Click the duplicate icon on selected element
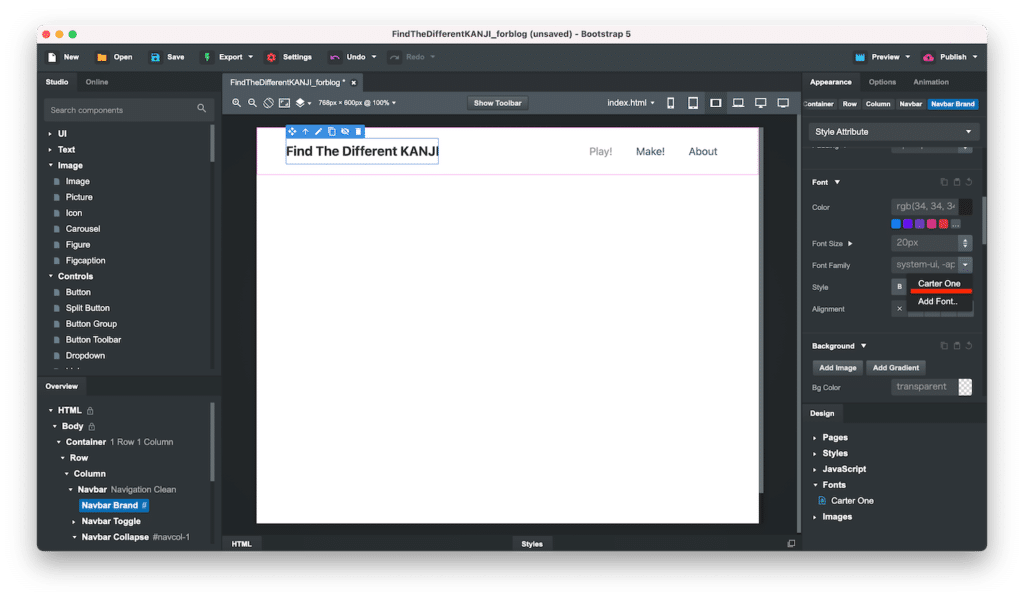 click(x=331, y=131)
